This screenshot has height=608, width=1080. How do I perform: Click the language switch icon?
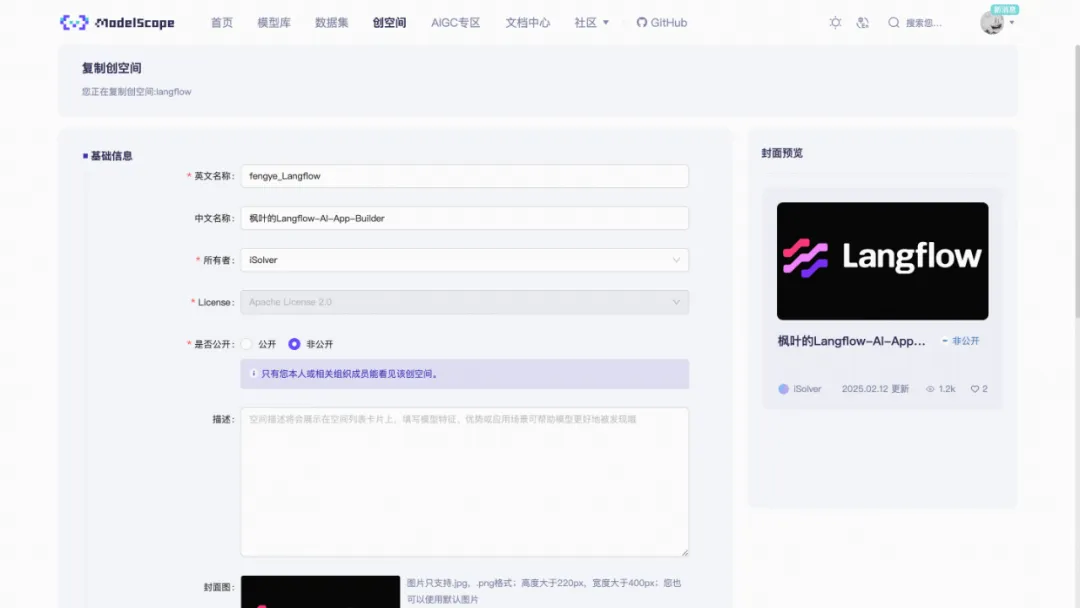coord(862,22)
